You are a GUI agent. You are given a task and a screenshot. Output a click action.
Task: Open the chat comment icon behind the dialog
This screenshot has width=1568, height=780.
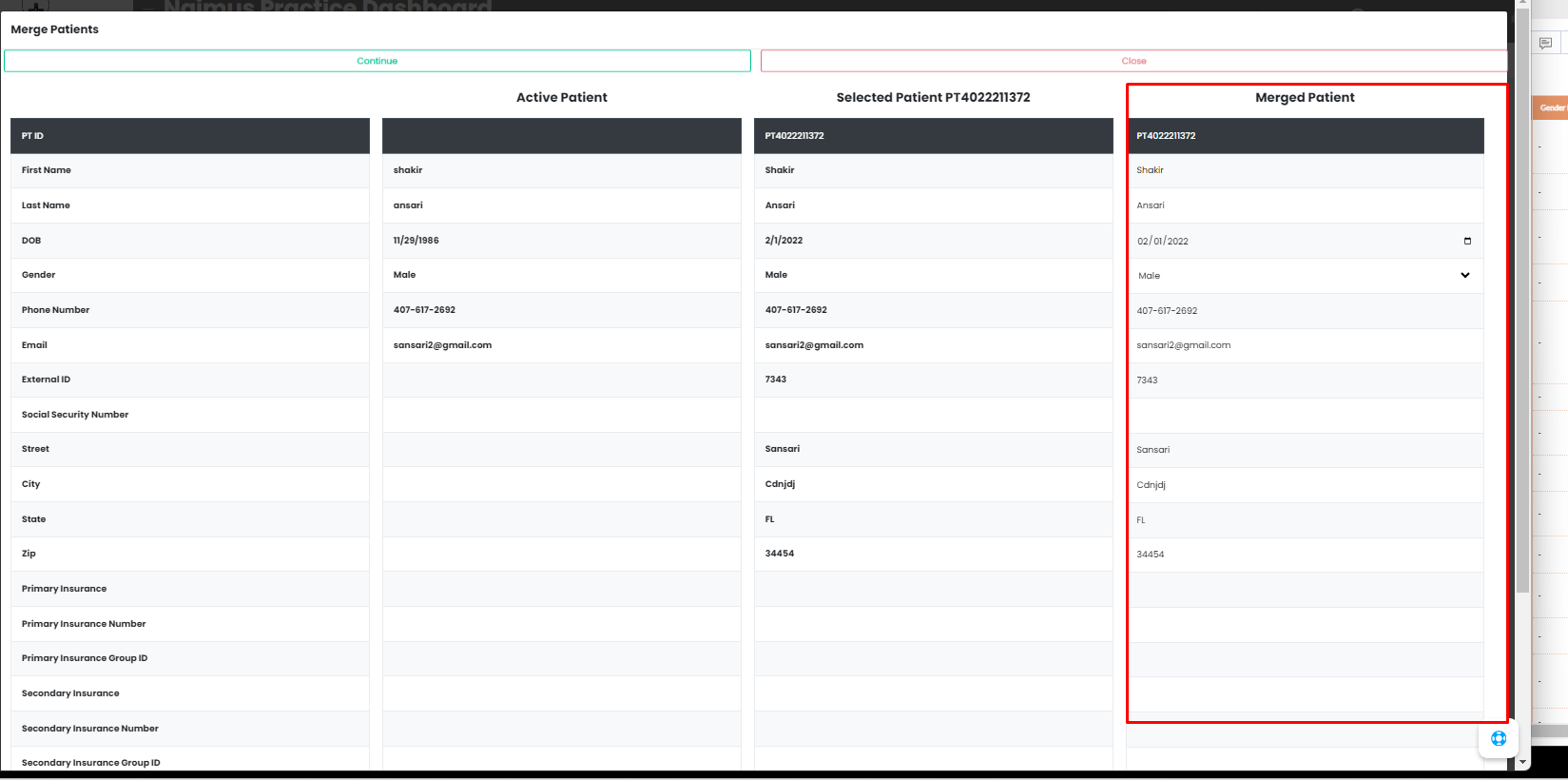[1545, 43]
